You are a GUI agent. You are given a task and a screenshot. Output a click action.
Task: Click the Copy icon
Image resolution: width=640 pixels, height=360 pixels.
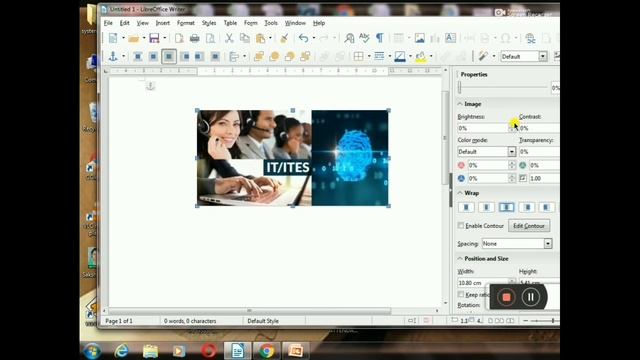point(245,38)
